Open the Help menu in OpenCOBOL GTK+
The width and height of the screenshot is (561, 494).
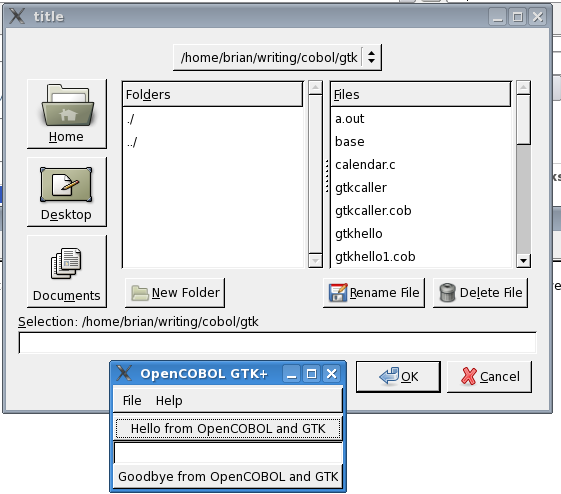point(169,400)
